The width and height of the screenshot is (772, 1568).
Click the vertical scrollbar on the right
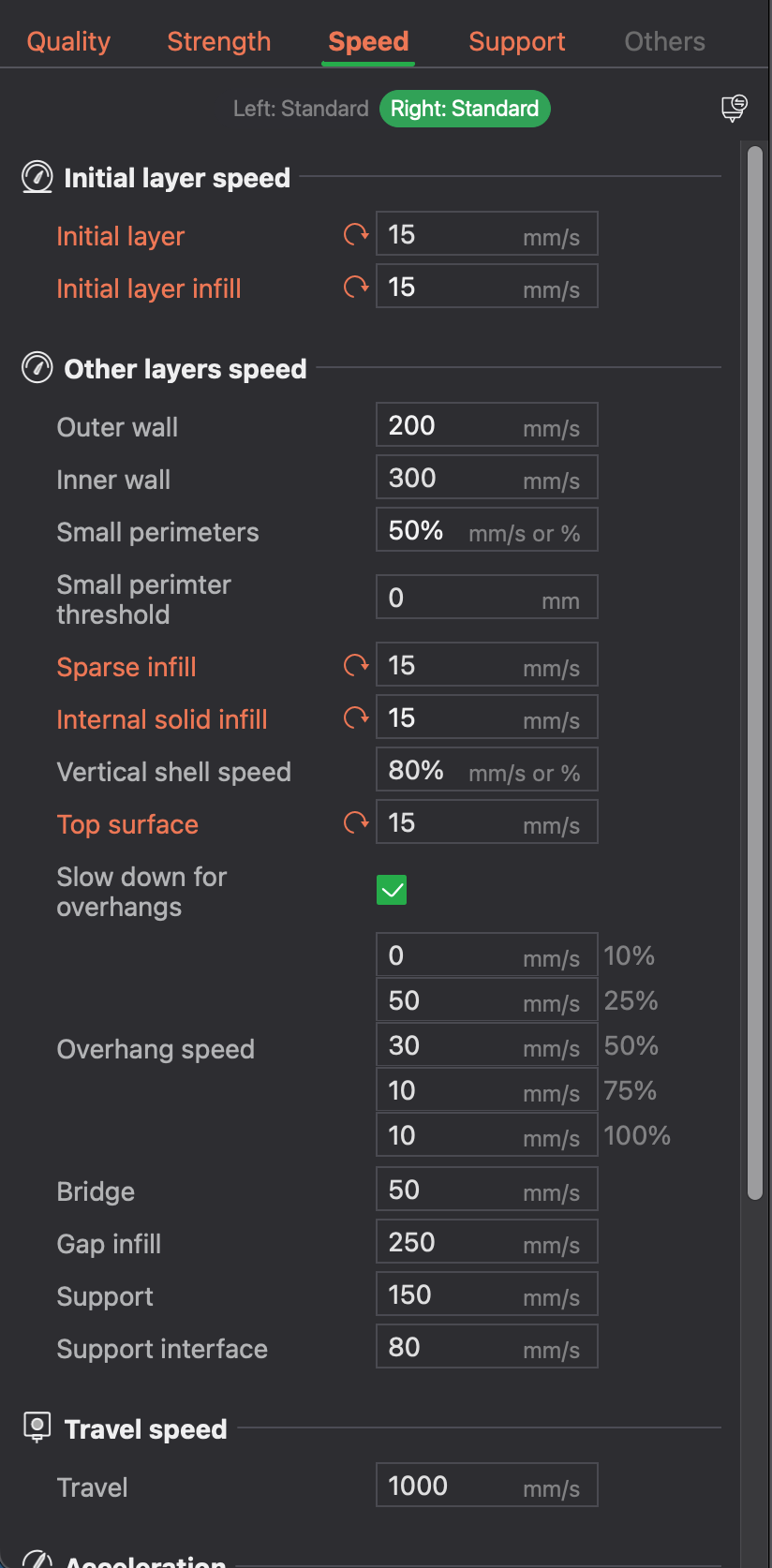[755, 673]
